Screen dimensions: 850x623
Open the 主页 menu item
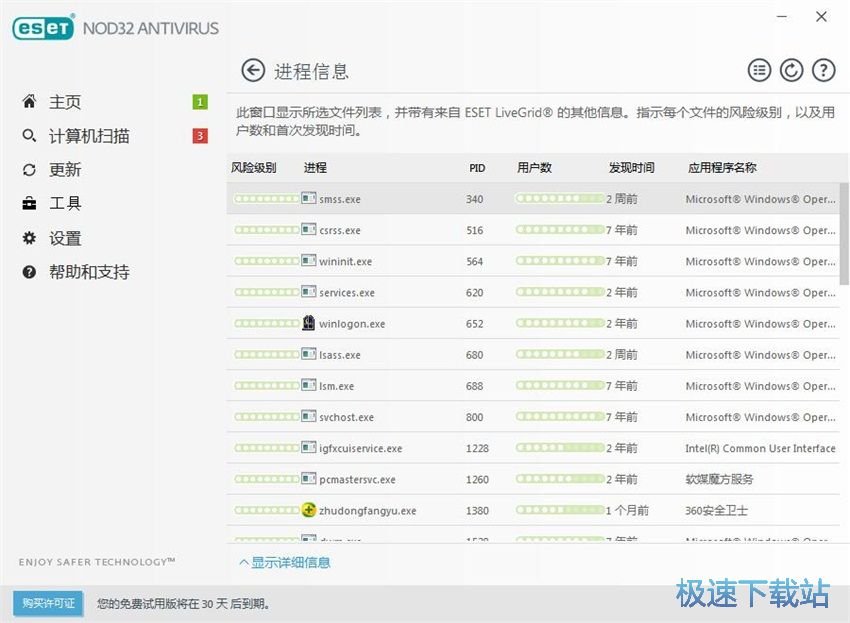coord(65,102)
